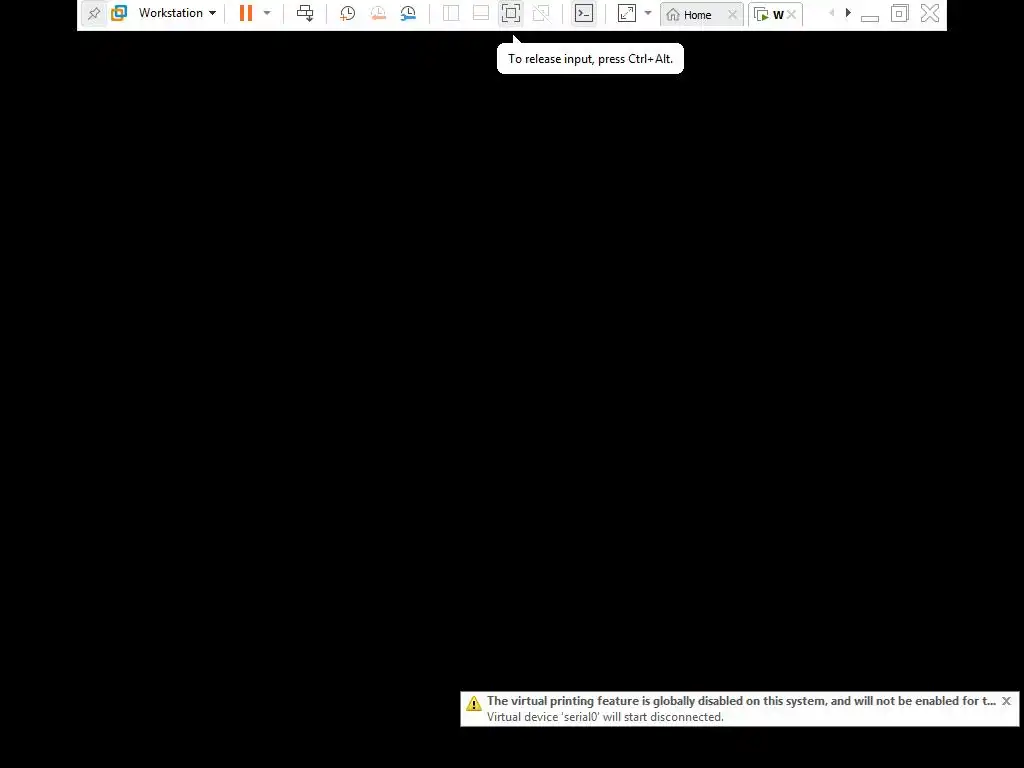Open the Workstation menu

177,13
